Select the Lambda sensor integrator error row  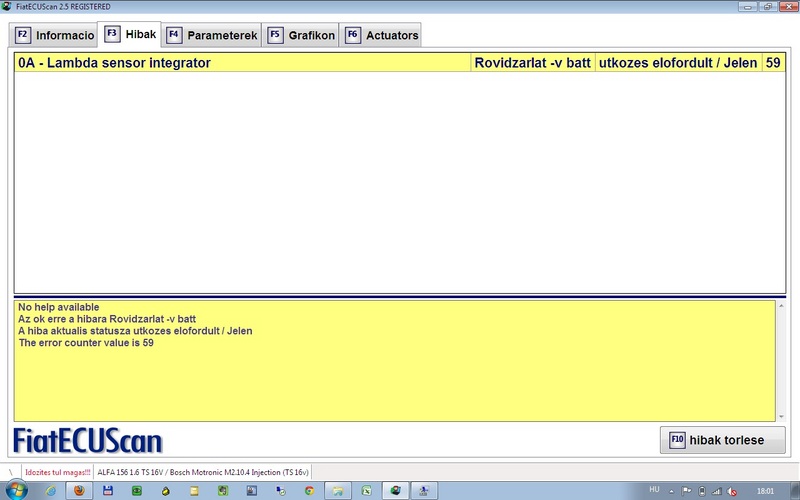coord(240,63)
